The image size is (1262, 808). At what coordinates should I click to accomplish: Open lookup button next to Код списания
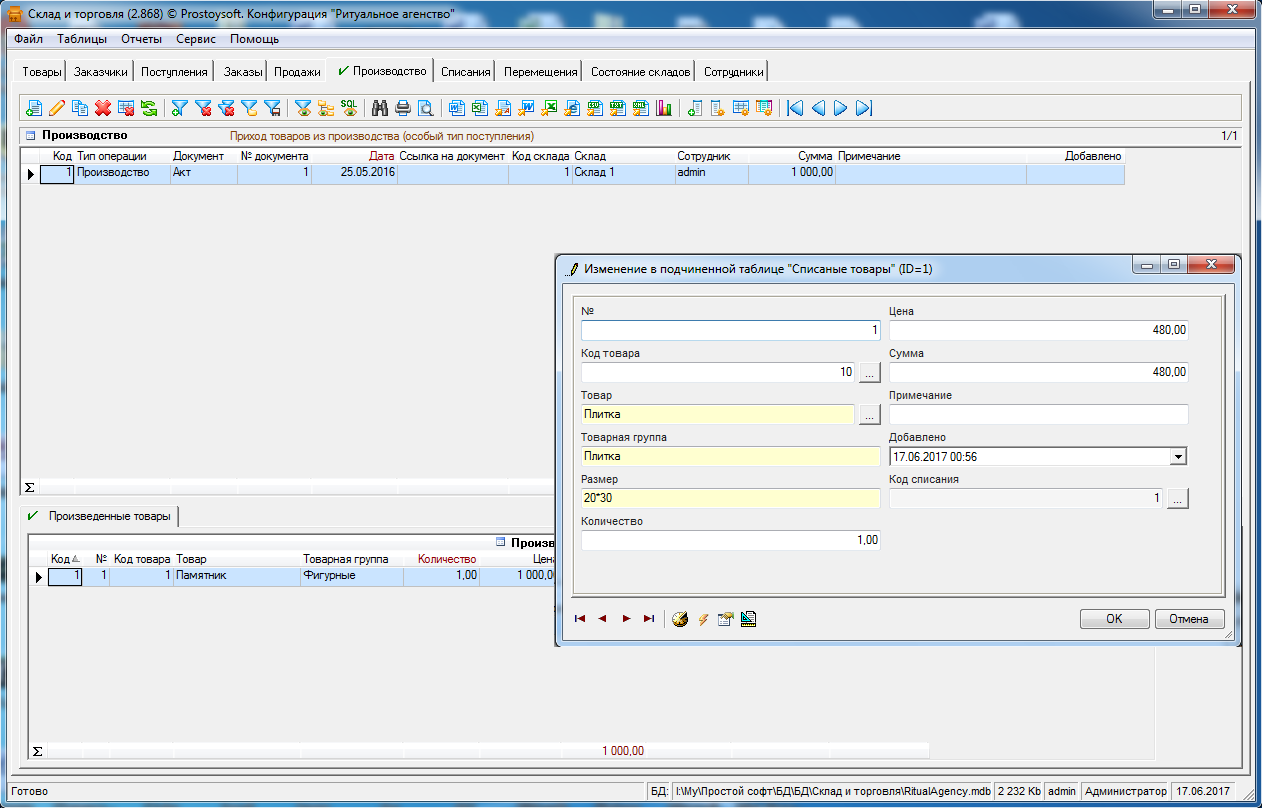(x=1178, y=498)
